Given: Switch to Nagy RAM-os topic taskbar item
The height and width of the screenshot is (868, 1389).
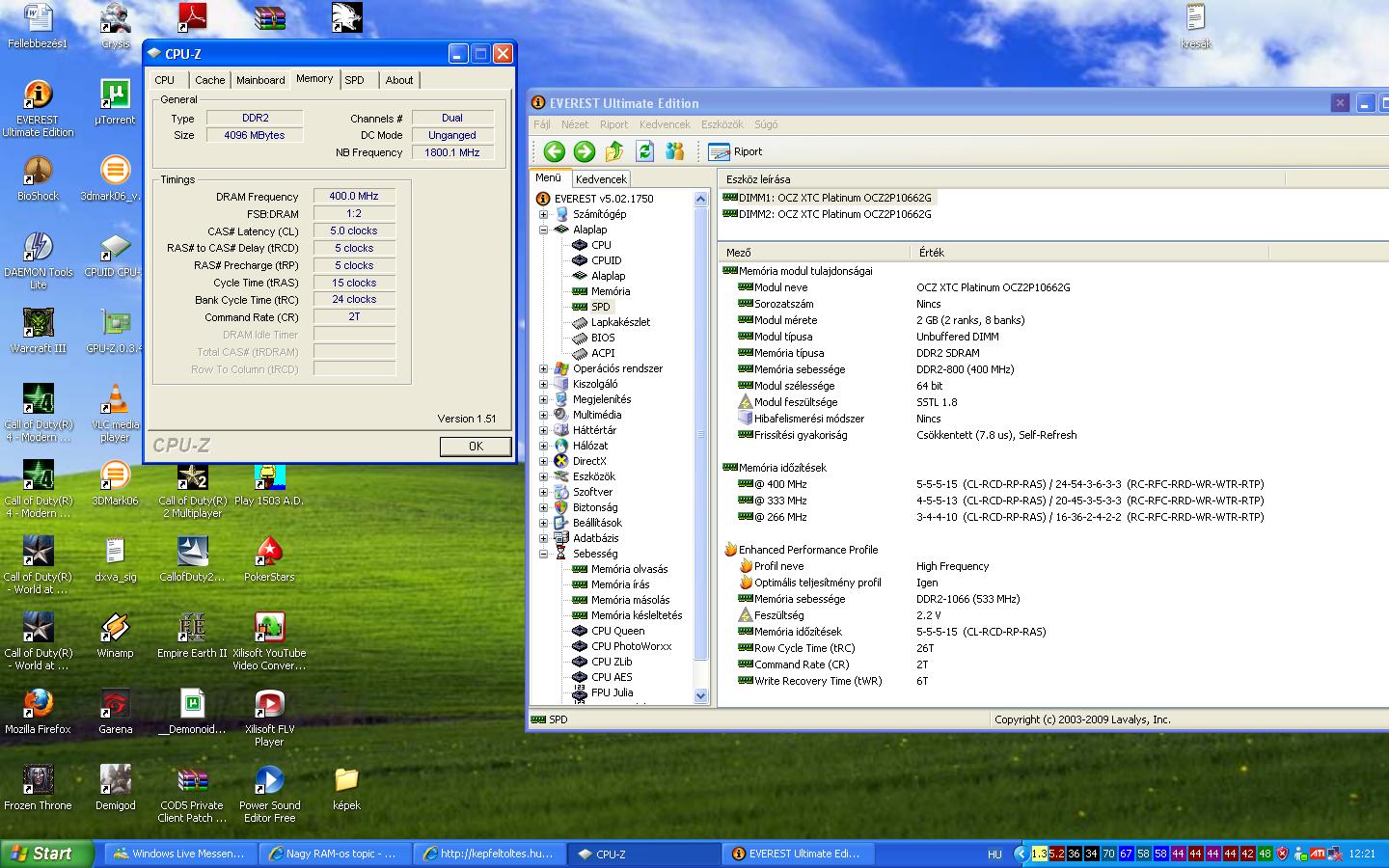Looking at the screenshot, I should pyautogui.click(x=335, y=854).
